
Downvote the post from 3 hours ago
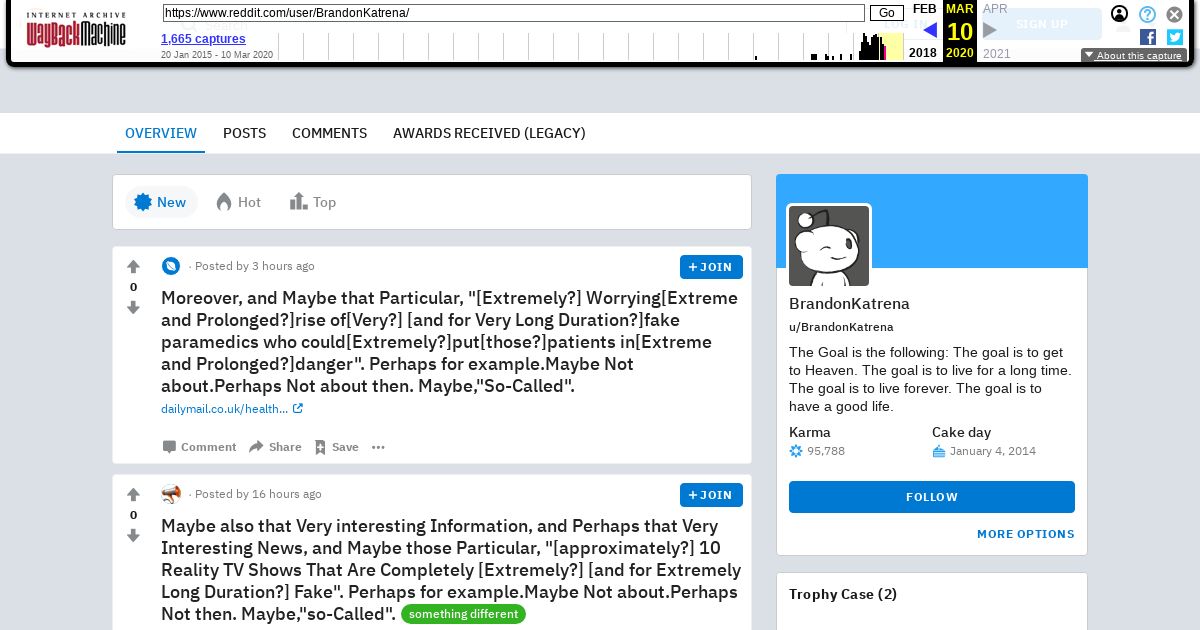coord(133,308)
